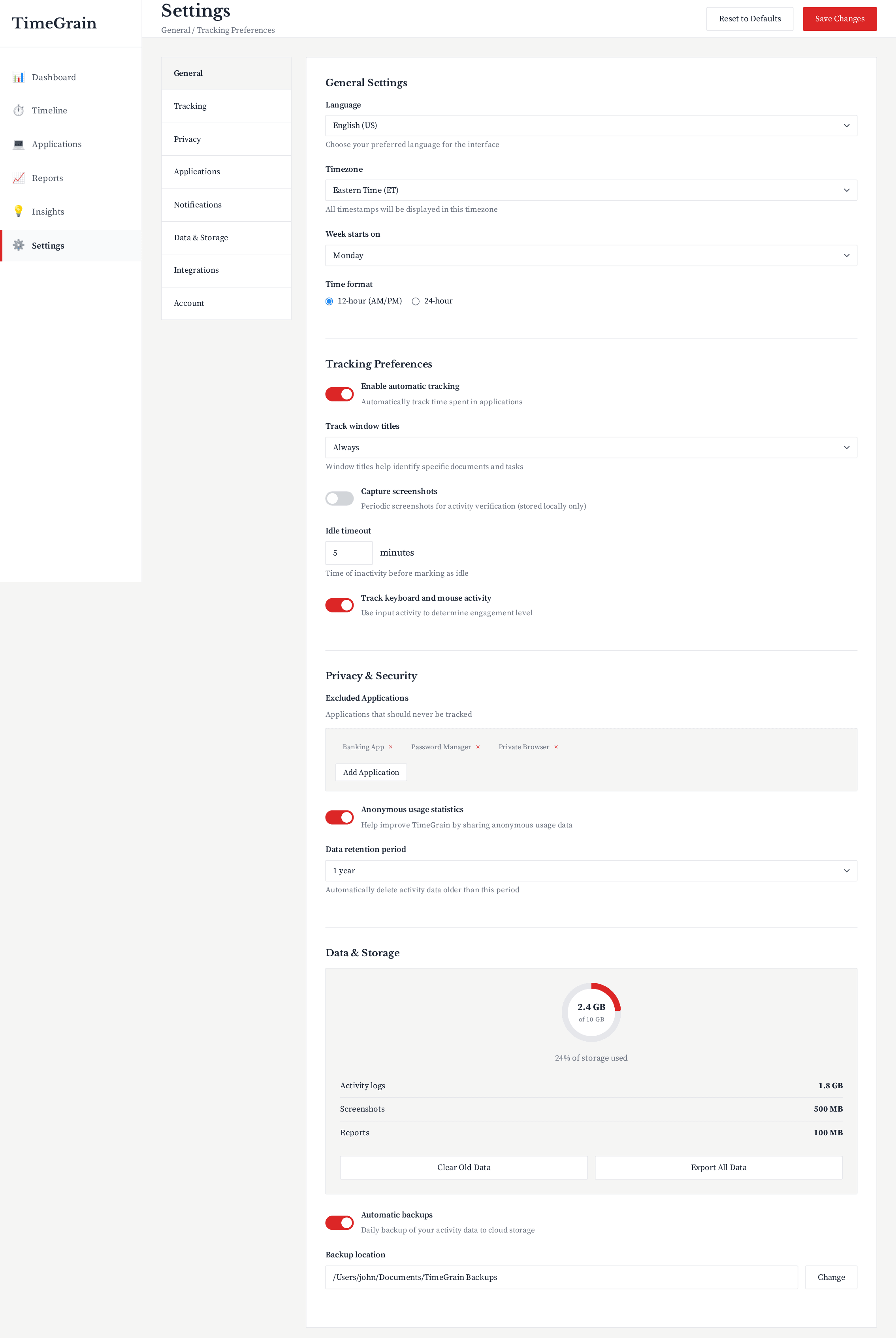Viewport: 896px width, 1338px height.
Task: Remove Private Browser tag with X
Action: coord(556,747)
